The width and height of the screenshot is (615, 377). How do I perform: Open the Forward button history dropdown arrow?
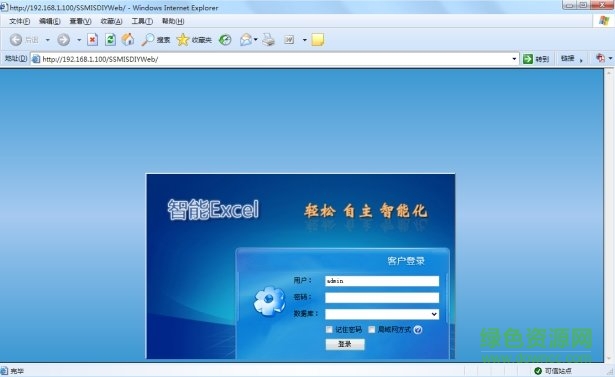point(79,40)
